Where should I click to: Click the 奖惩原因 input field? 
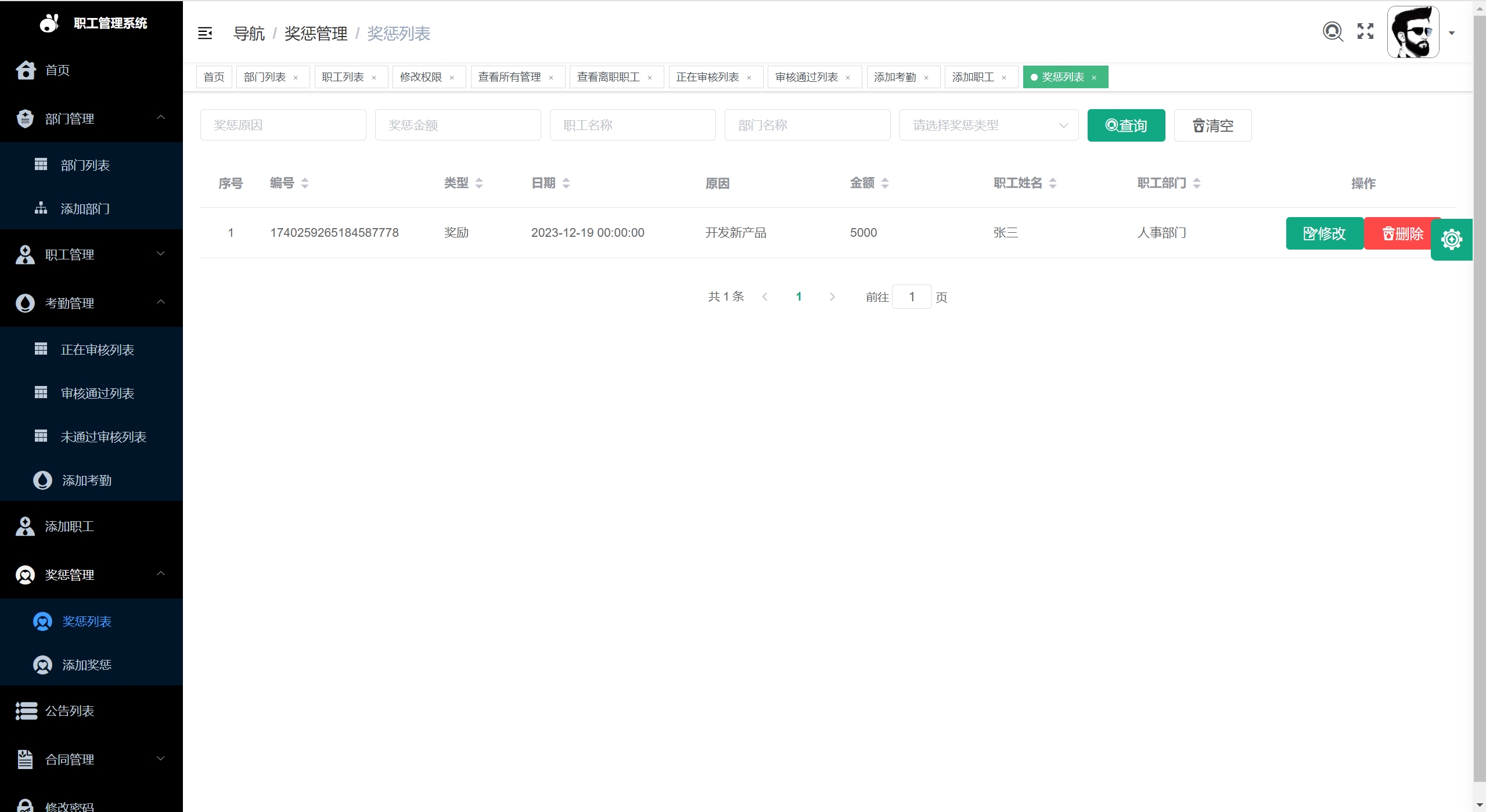click(x=283, y=125)
